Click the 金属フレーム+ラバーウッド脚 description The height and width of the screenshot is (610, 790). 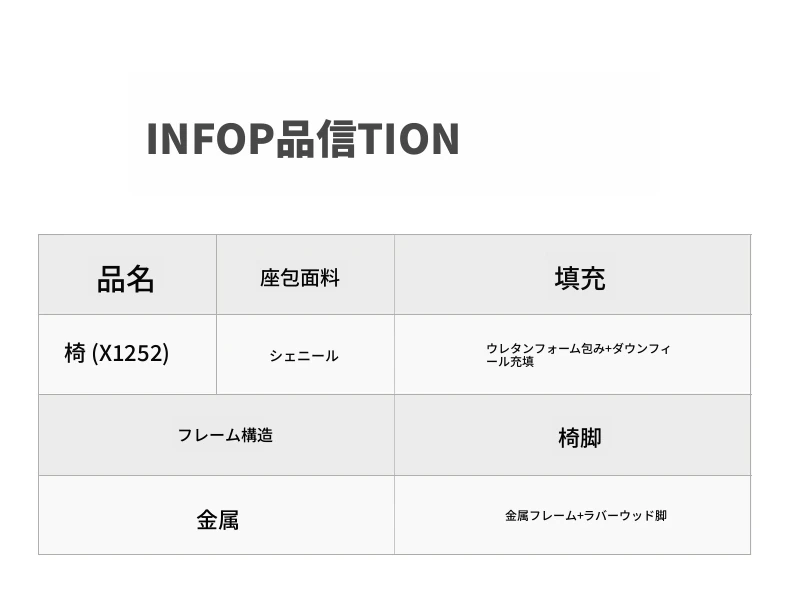(586, 516)
